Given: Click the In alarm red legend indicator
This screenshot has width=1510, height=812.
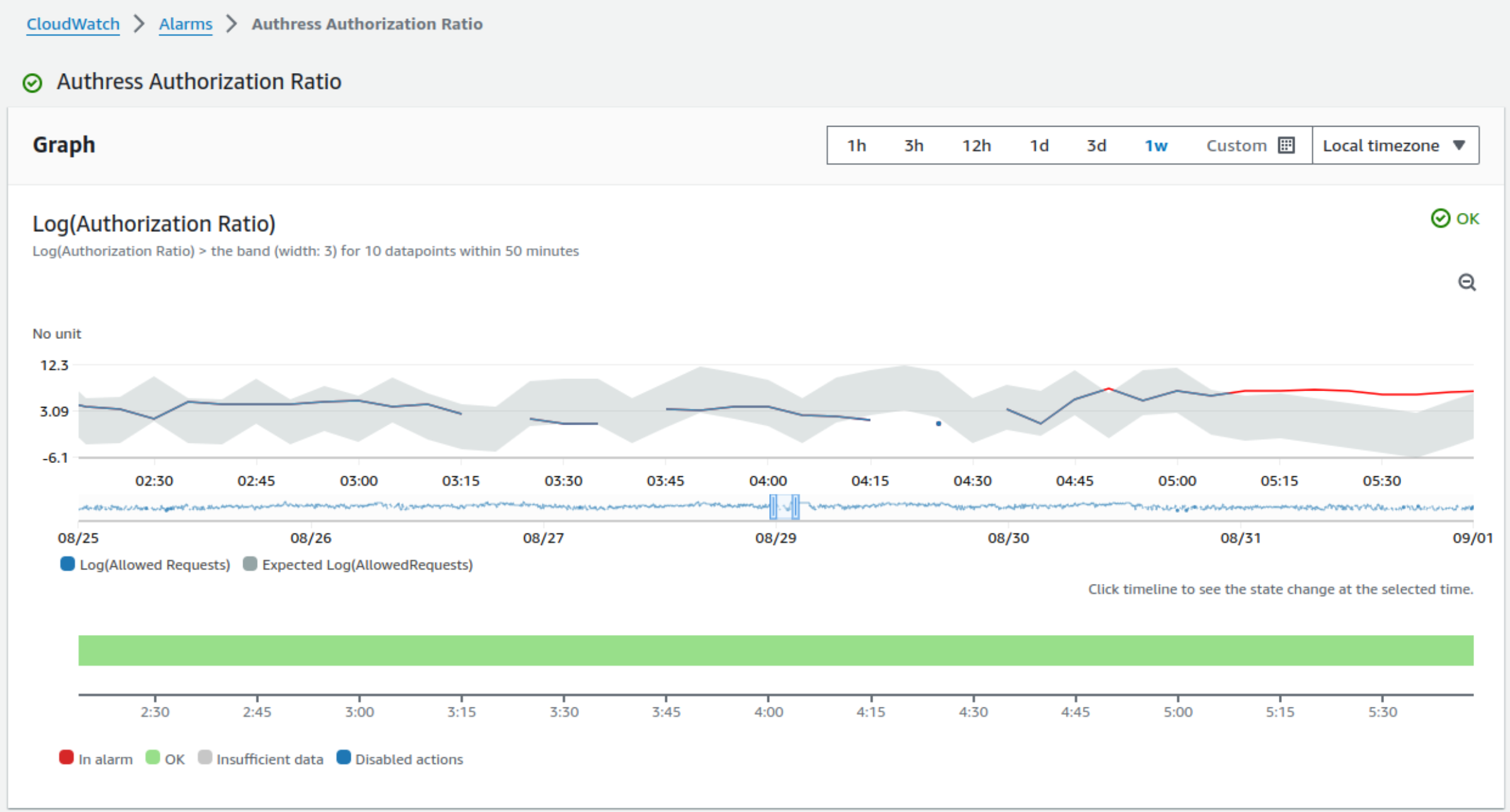Looking at the screenshot, I should [x=66, y=758].
